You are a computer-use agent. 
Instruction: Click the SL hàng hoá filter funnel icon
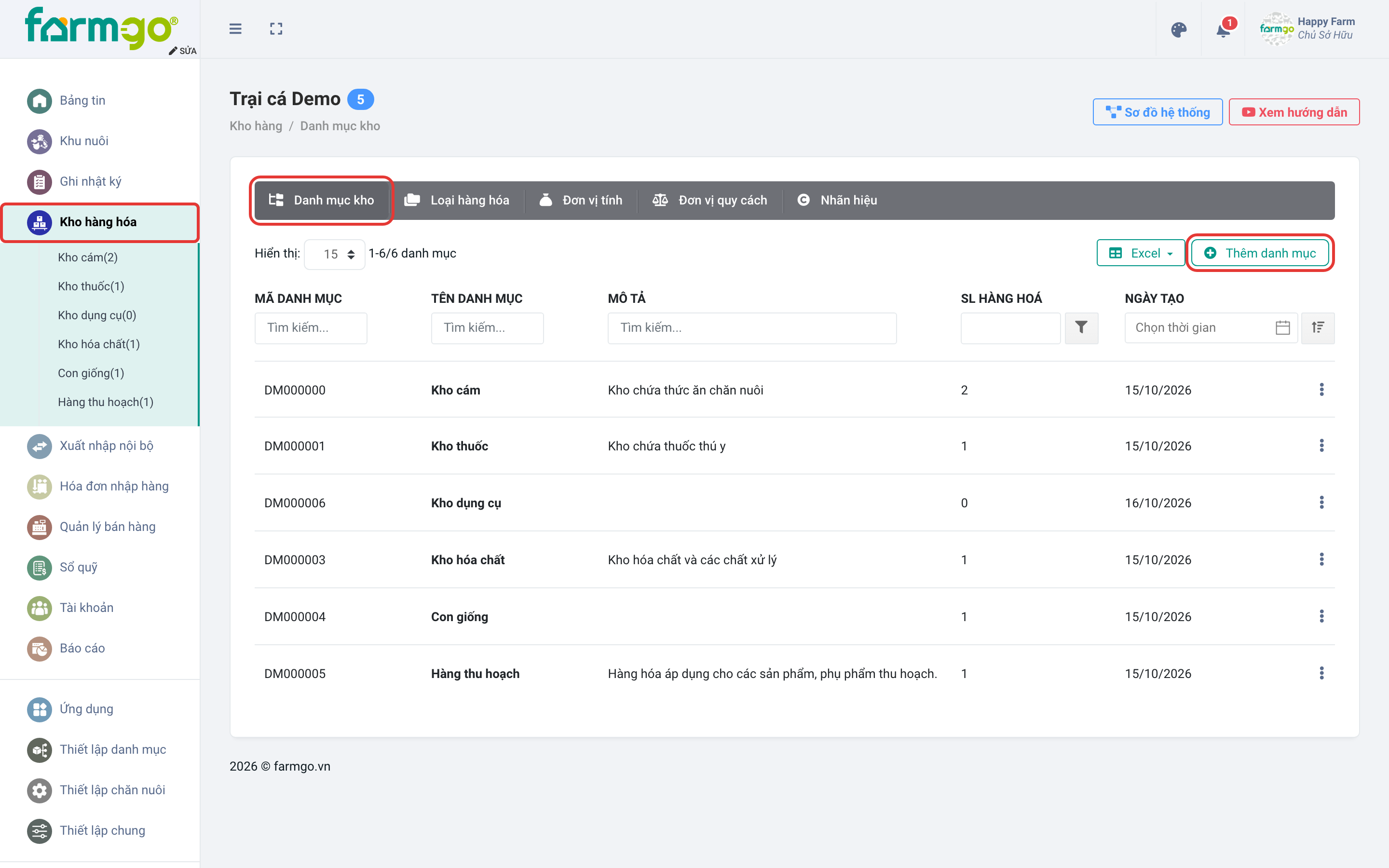tap(1081, 328)
